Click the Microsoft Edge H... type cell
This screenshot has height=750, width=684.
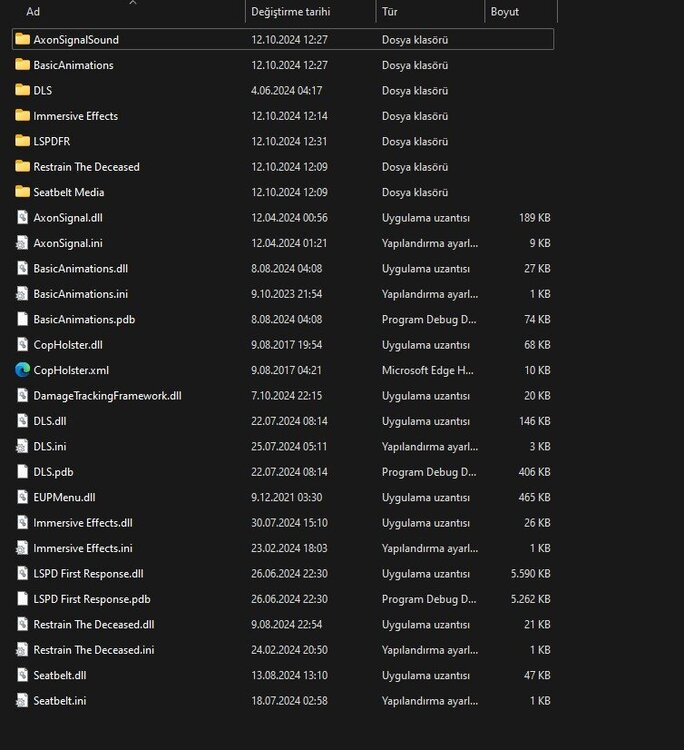(428, 370)
